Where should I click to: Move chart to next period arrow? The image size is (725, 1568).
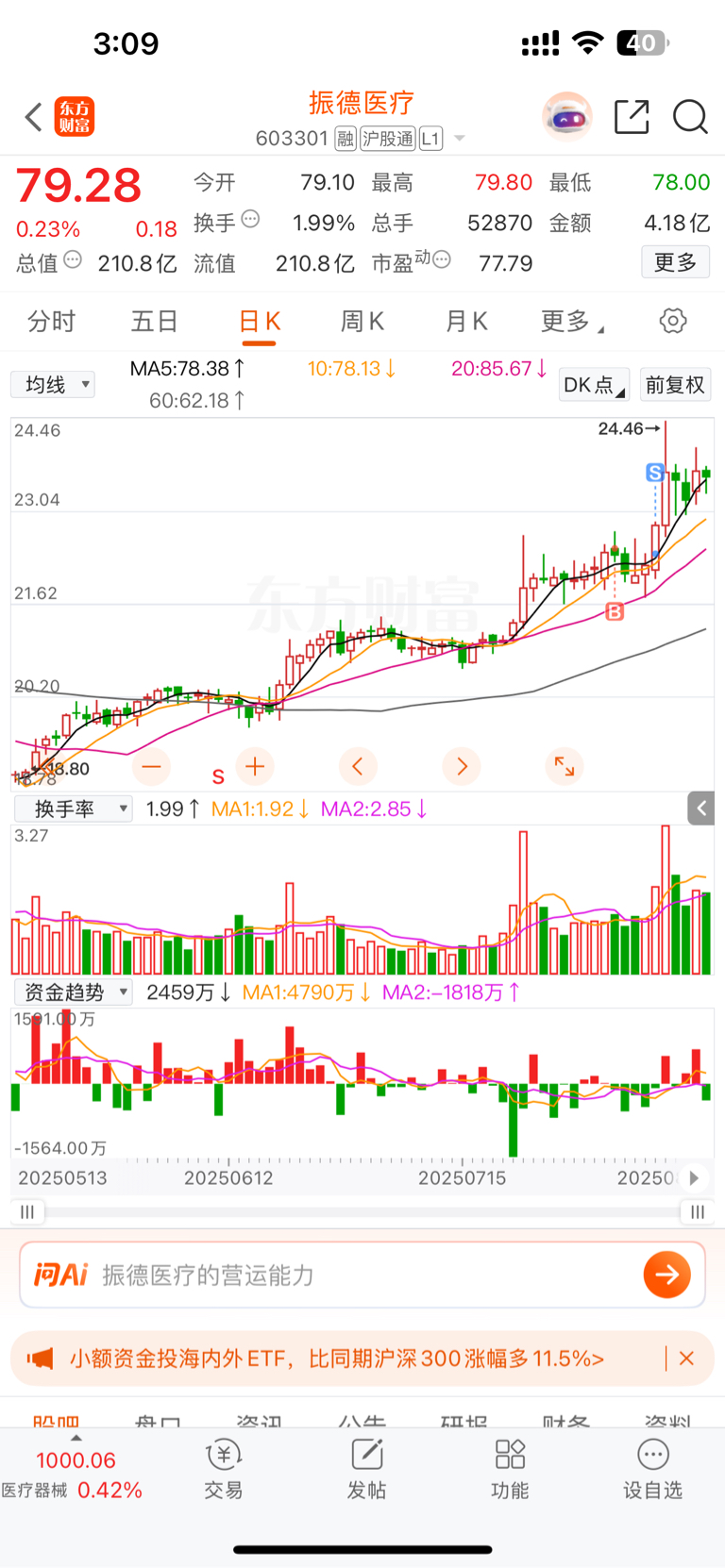(x=462, y=767)
